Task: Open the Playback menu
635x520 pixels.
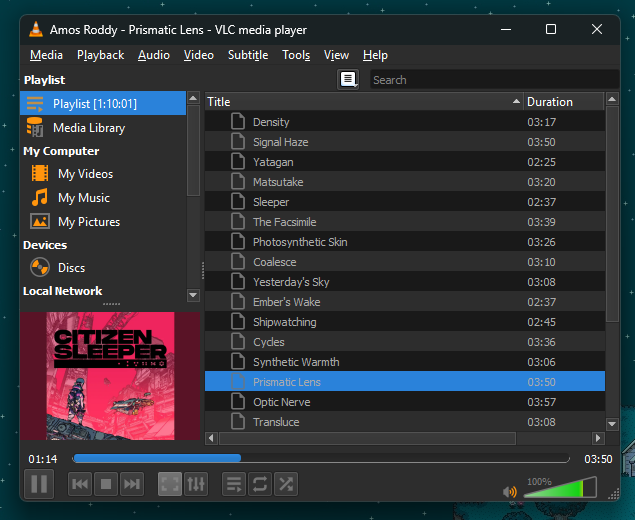Action: tap(100, 55)
